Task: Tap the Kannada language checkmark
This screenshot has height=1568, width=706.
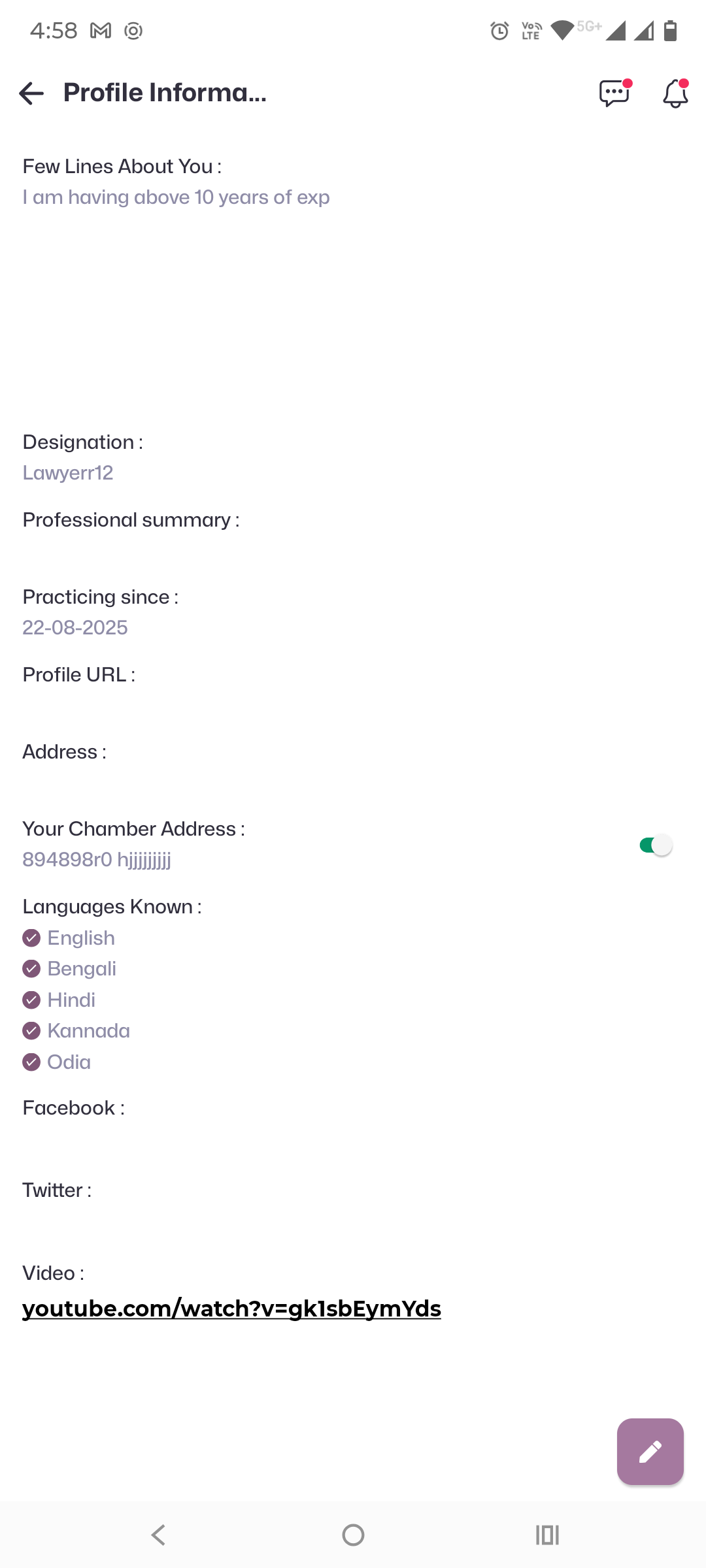Action: pyautogui.click(x=31, y=1031)
